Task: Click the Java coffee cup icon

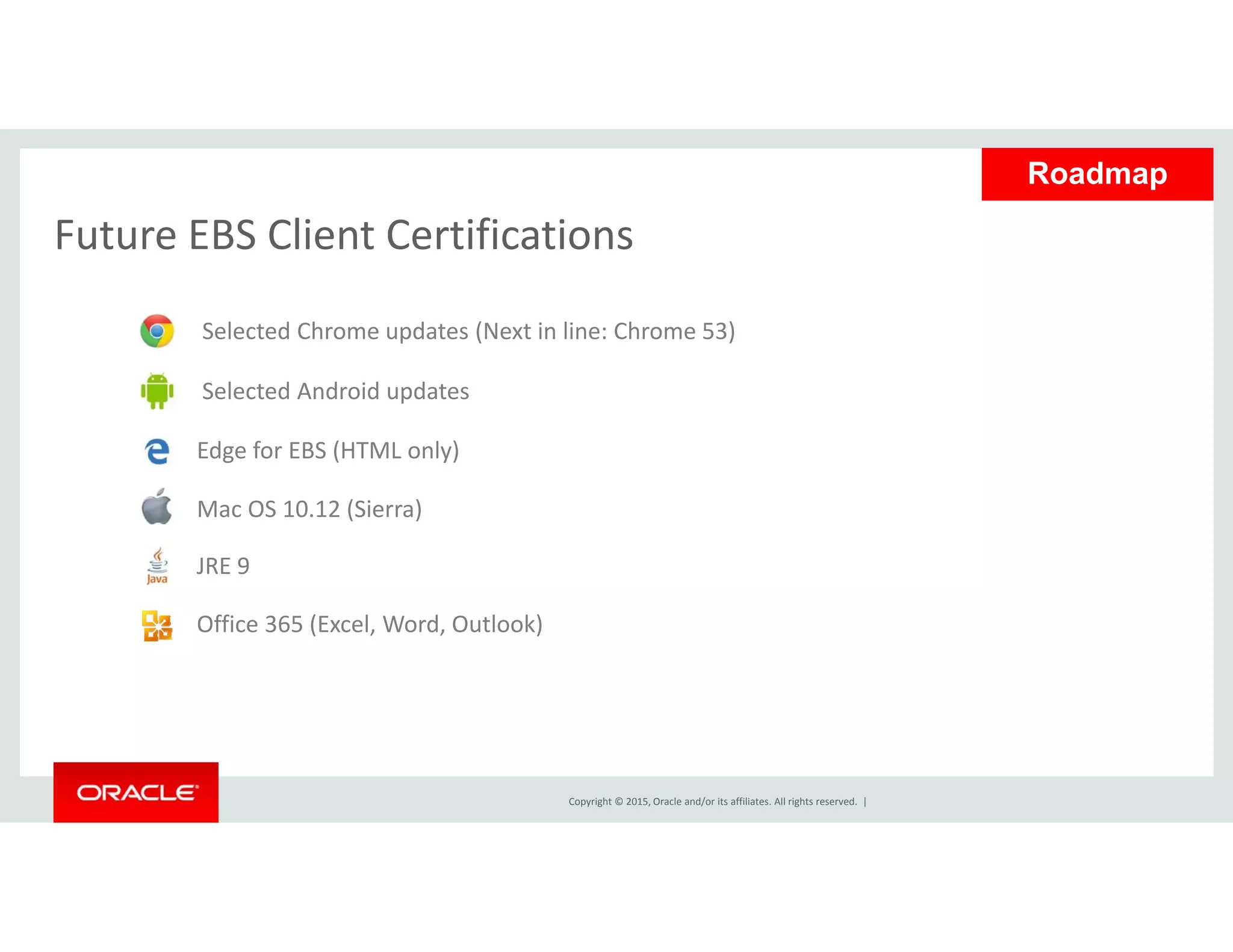Action: 157,566
